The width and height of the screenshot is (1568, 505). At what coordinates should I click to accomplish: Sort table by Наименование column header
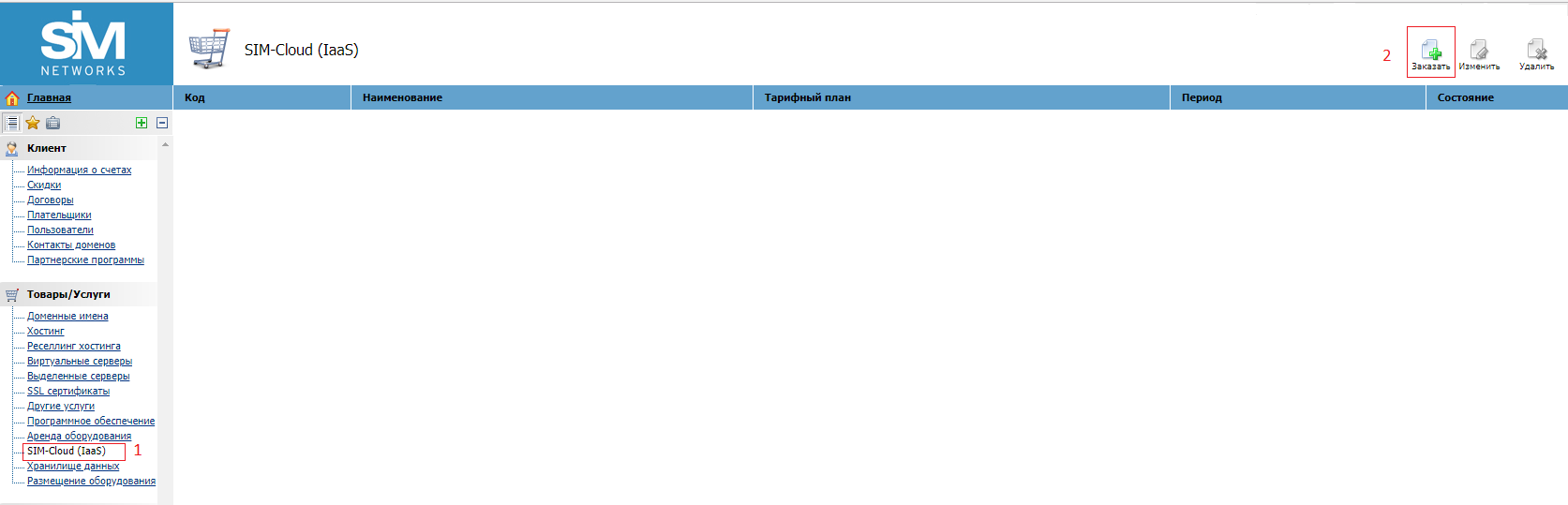tap(402, 97)
